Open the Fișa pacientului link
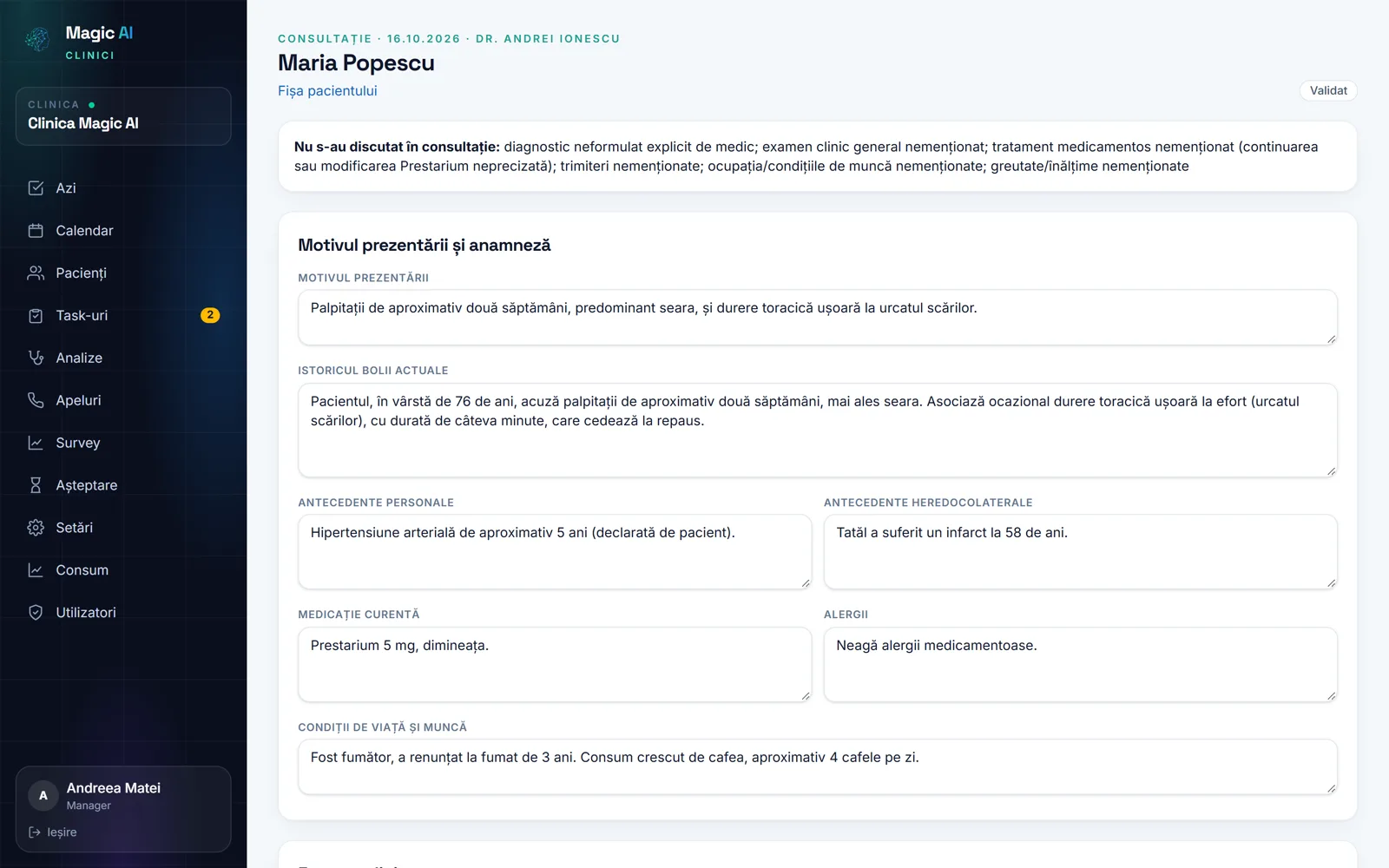The height and width of the screenshot is (868, 1389). click(327, 91)
